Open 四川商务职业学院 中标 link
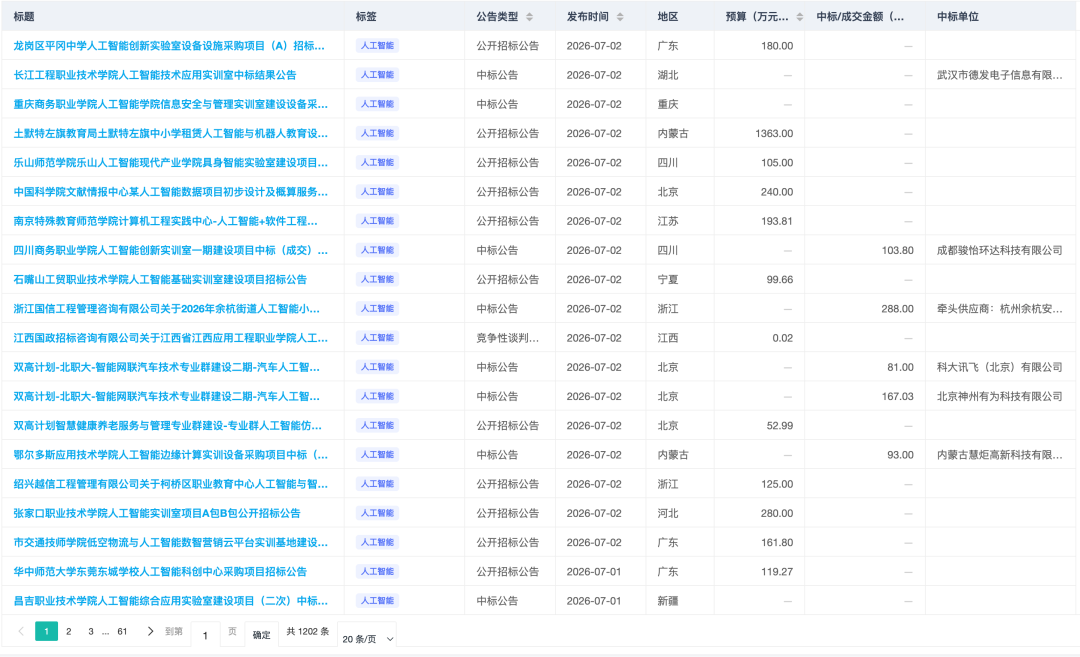Screen dimensions: 1080x657 [171, 250]
